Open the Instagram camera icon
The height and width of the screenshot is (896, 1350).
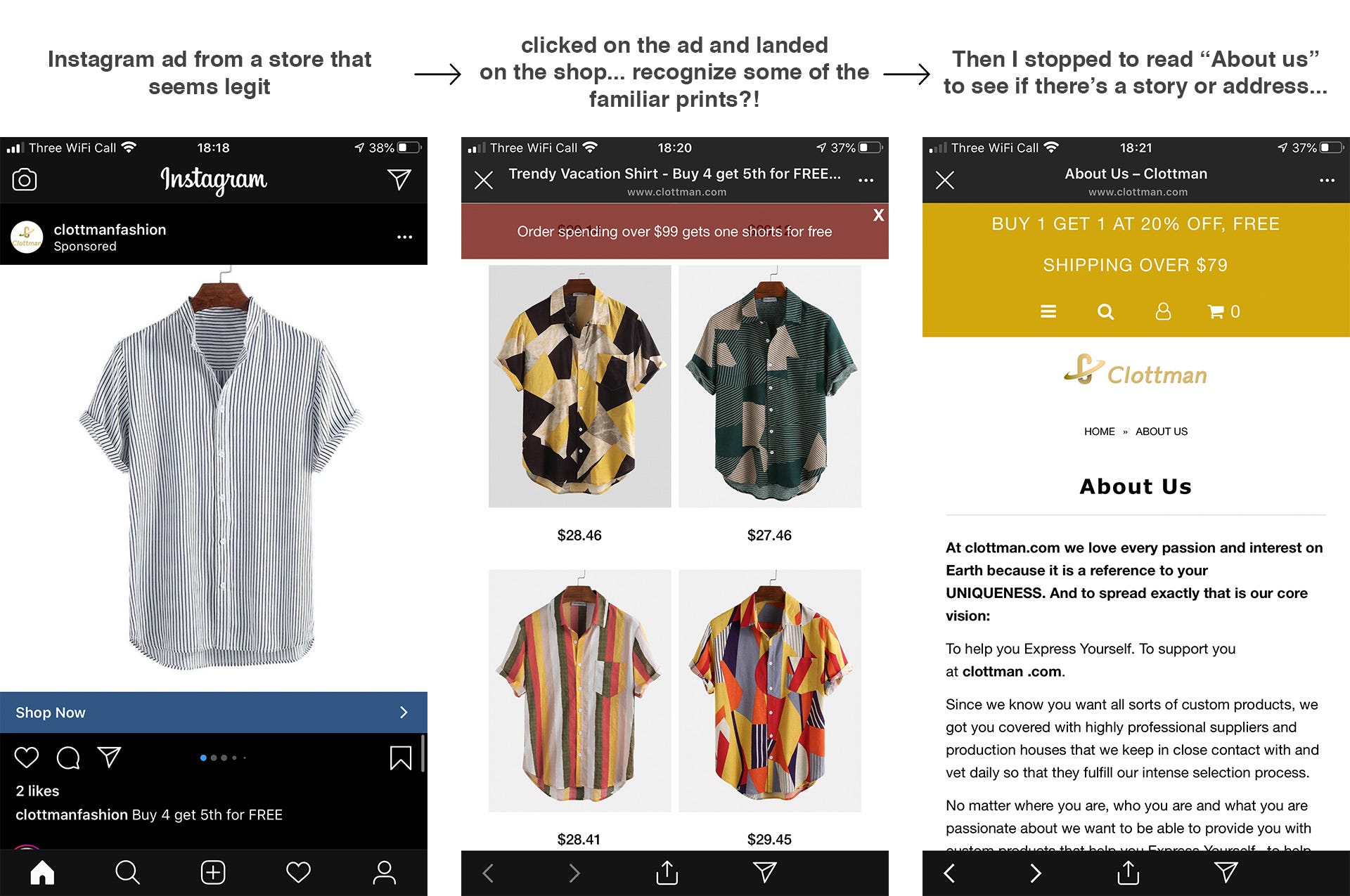[25, 180]
